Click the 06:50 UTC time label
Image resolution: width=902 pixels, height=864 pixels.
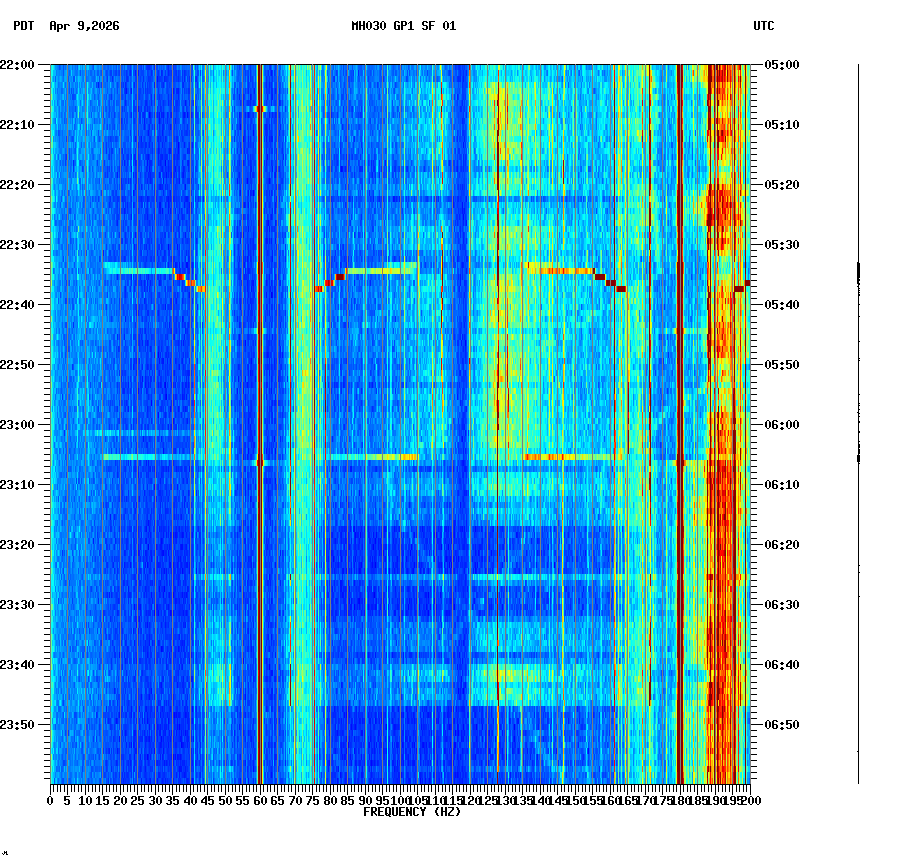782,725
